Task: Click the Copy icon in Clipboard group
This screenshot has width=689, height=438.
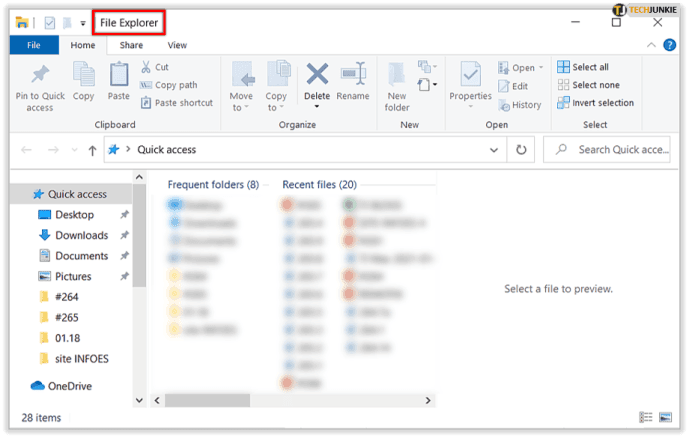Action: [x=83, y=74]
